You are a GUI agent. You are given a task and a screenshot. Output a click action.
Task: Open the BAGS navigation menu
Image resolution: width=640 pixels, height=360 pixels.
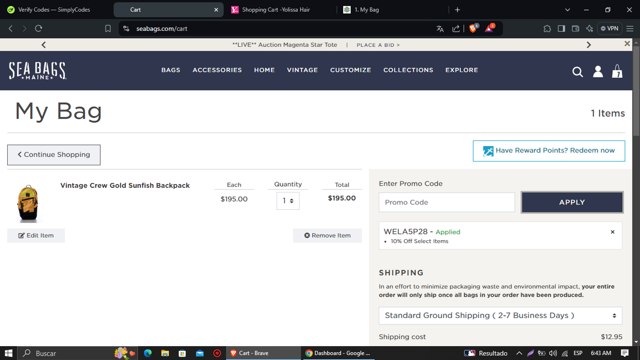point(171,70)
